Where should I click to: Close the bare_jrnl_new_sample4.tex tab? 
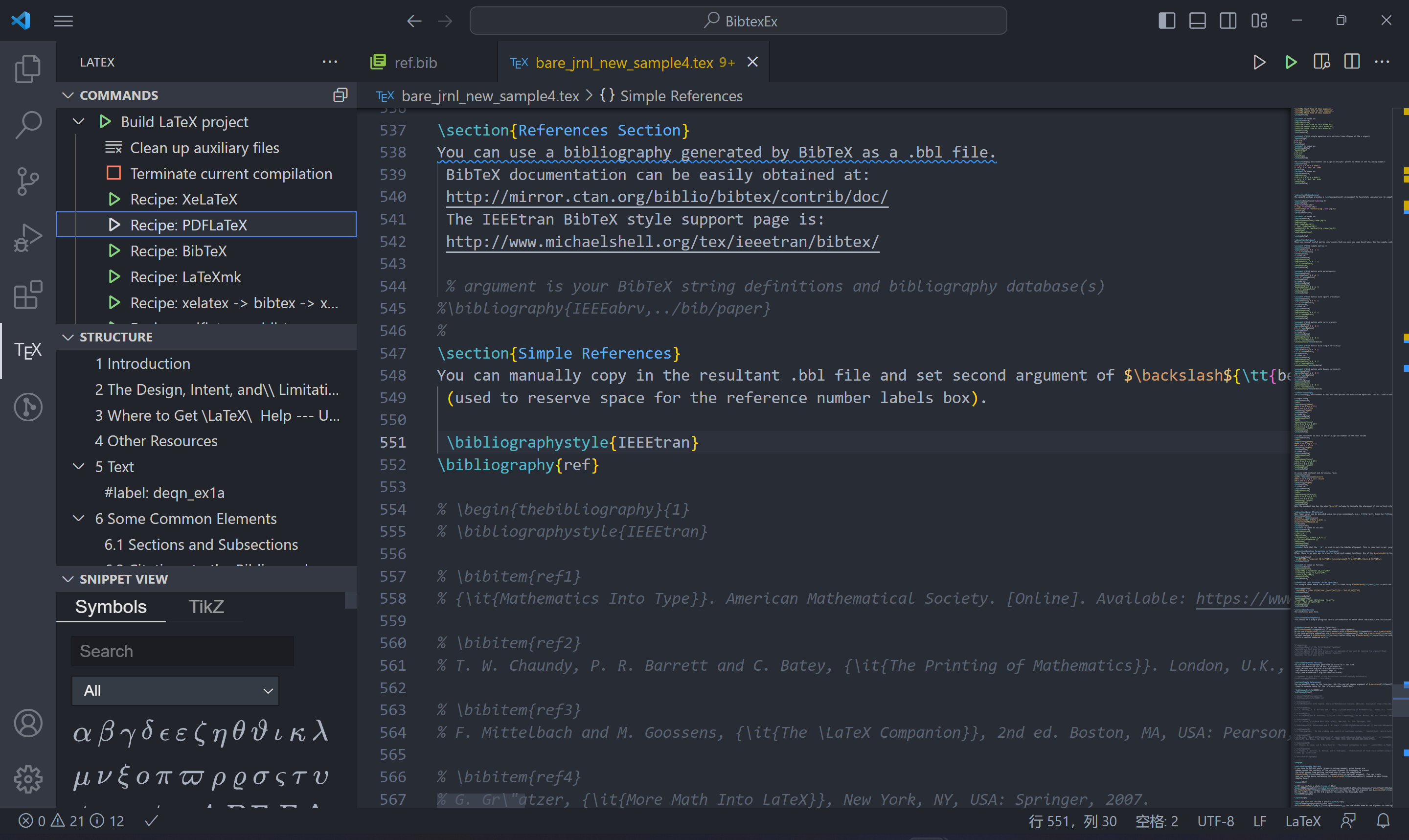pyautogui.click(x=752, y=62)
